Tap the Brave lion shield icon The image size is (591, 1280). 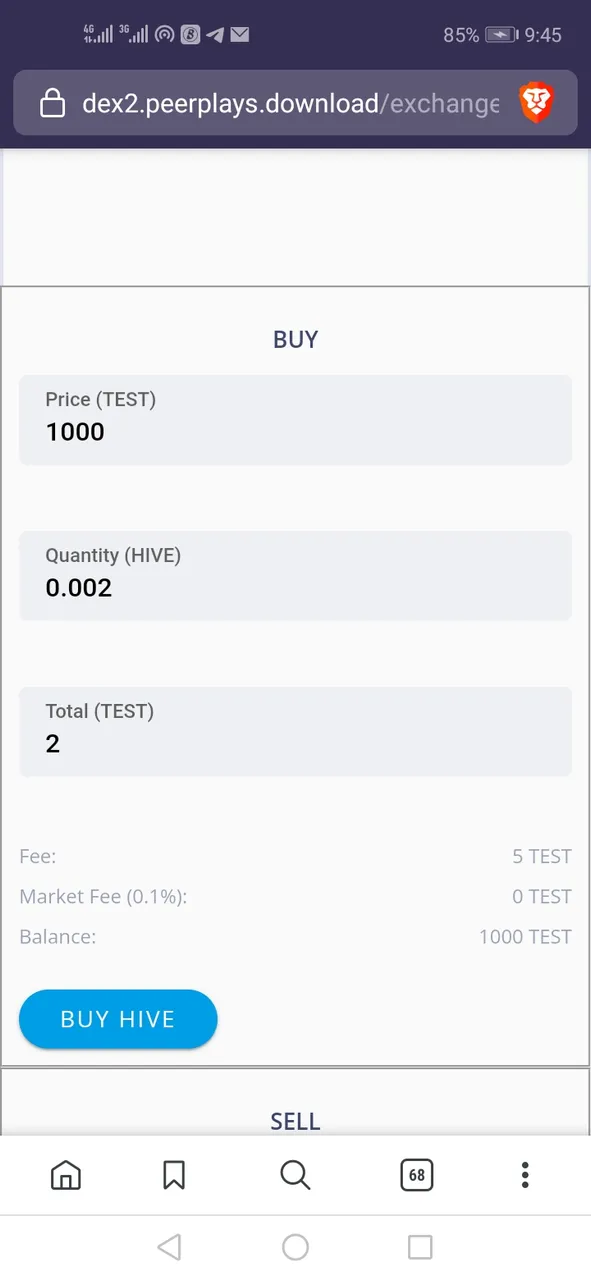coord(536,103)
